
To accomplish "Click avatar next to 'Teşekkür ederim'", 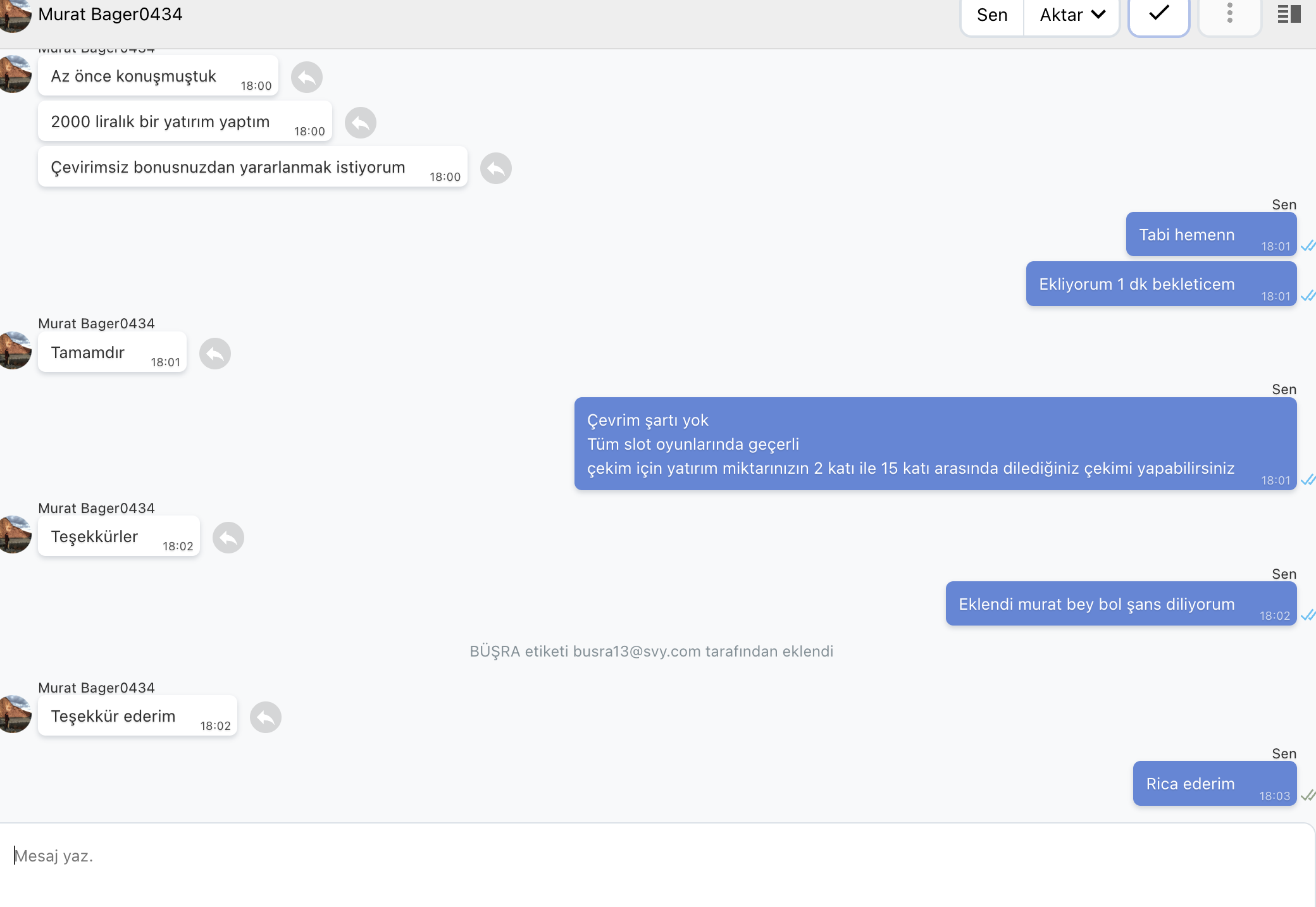I will (x=14, y=714).
